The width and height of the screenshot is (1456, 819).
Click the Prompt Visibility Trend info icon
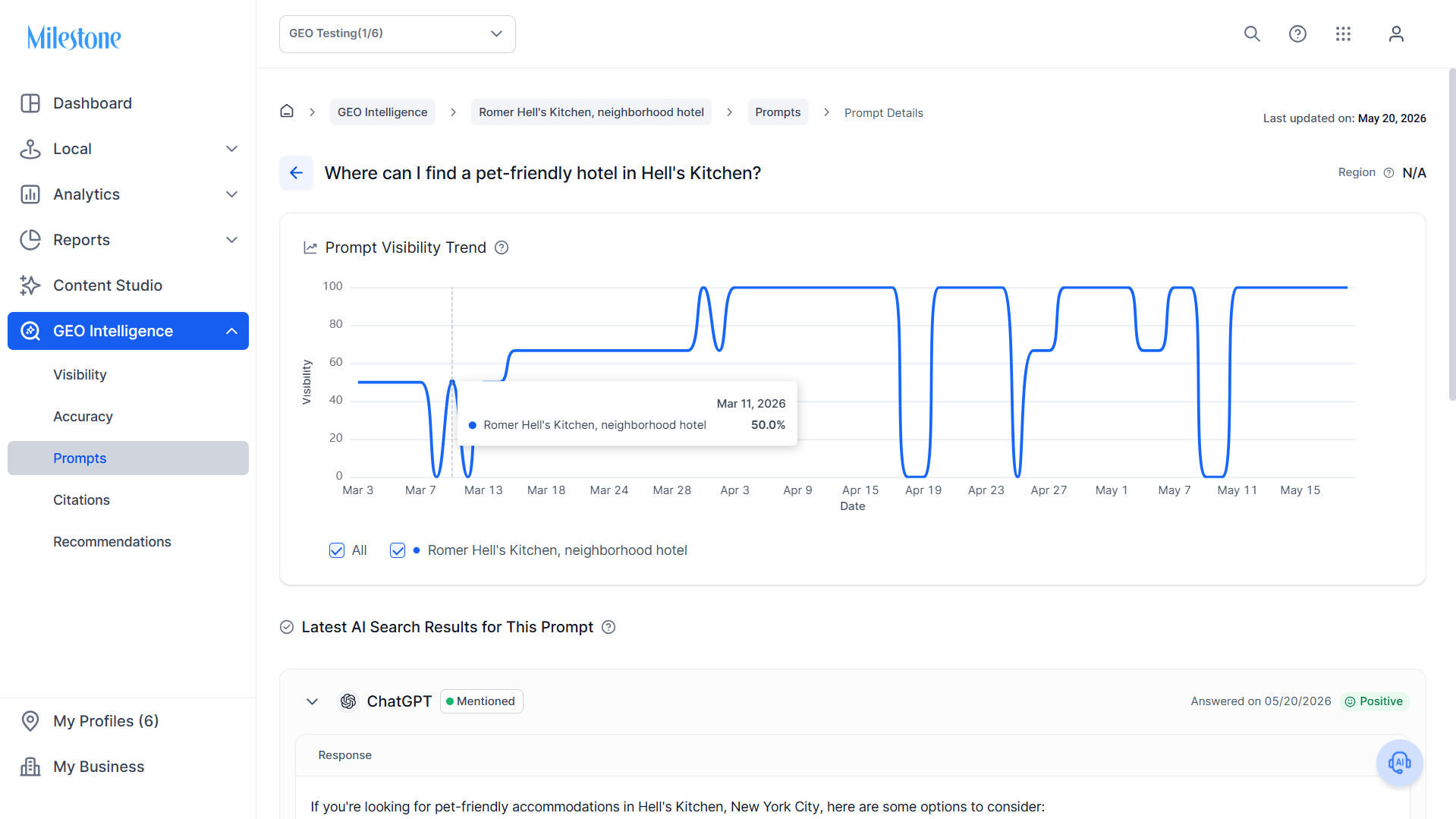[x=502, y=247]
